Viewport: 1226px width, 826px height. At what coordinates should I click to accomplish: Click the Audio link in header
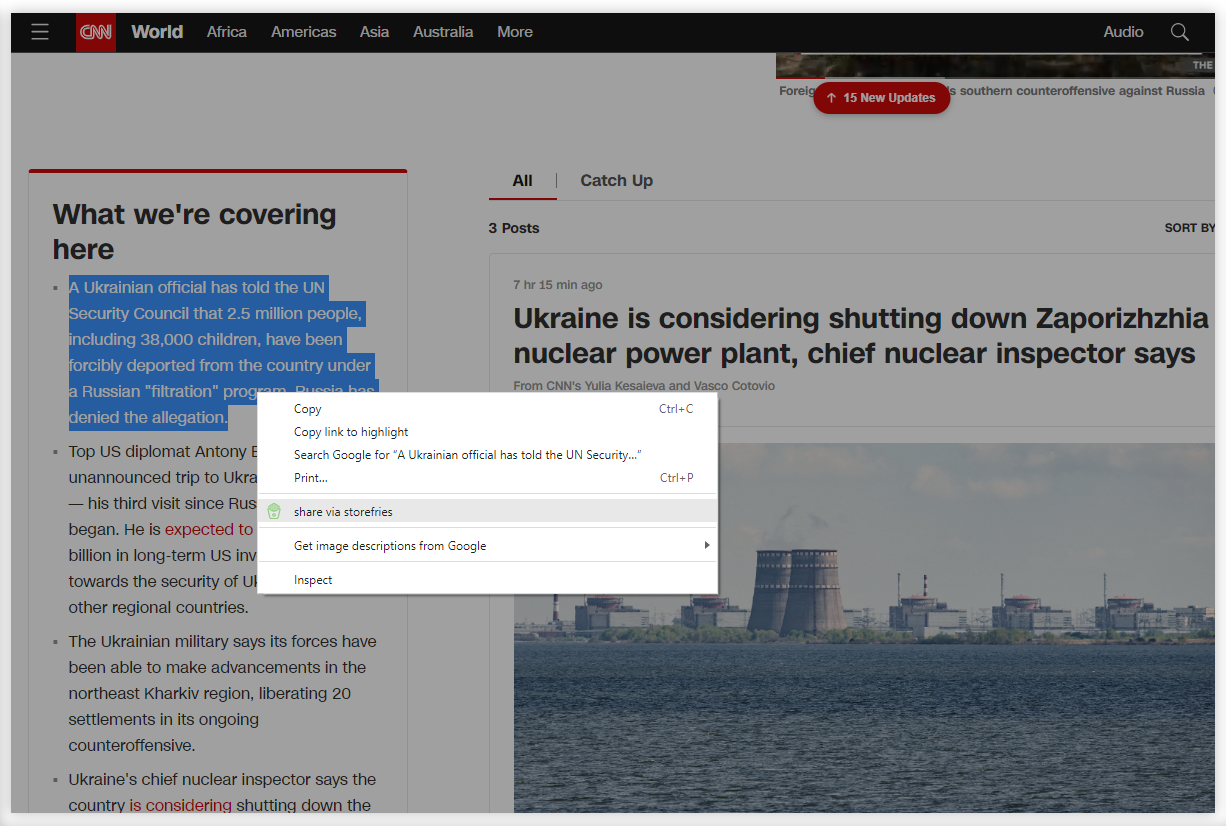pos(1123,32)
